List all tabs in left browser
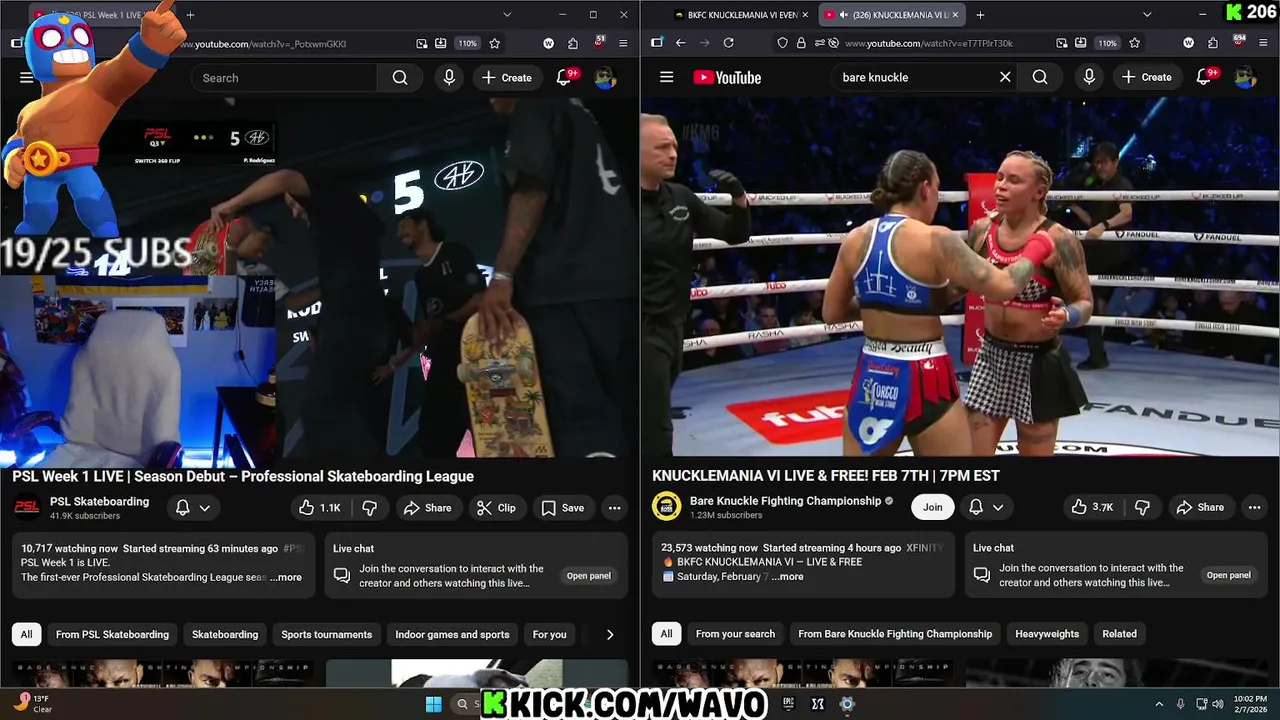 click(x=507, y=15)
